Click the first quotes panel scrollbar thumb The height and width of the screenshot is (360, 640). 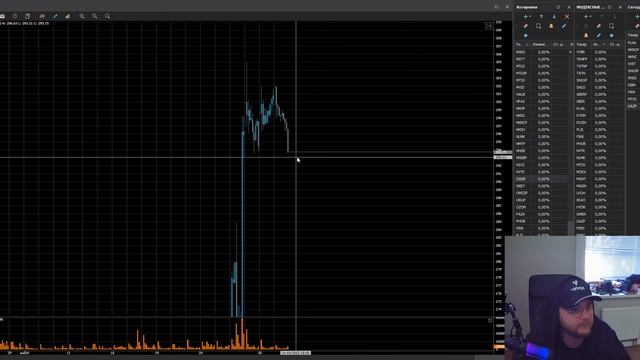pyautogui.click(x=571, y=227)
